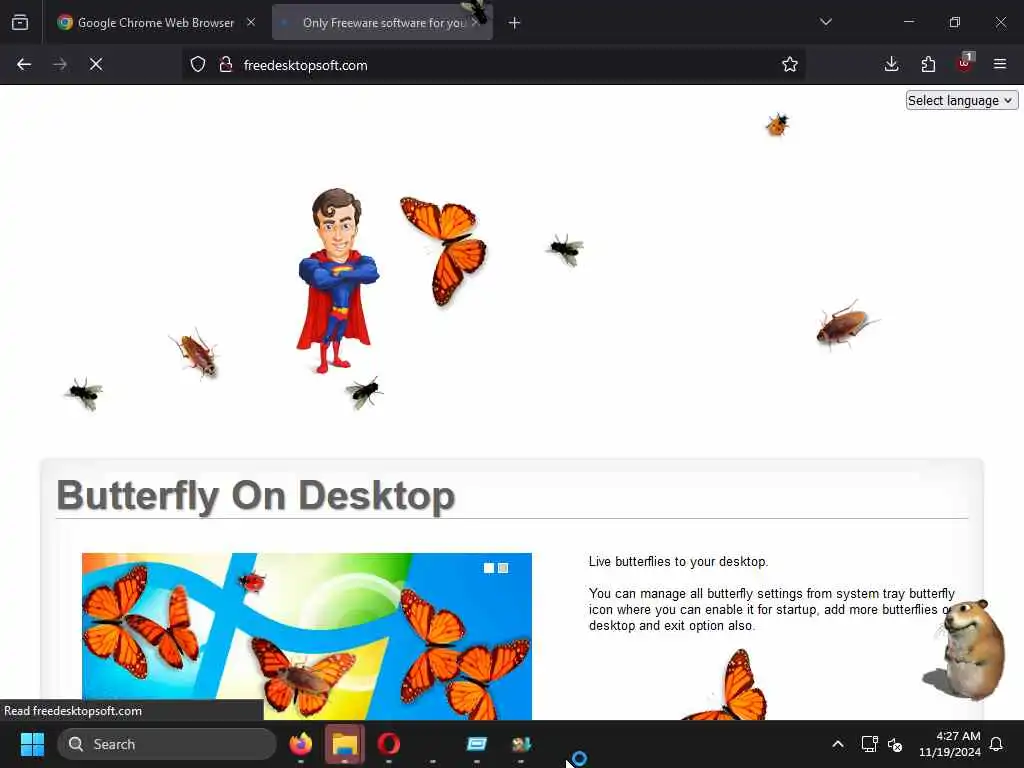The height and width of the screenshot is (768, 1024).
Task: Open the taskbar icon right of the blue window app
Action: 520,744
